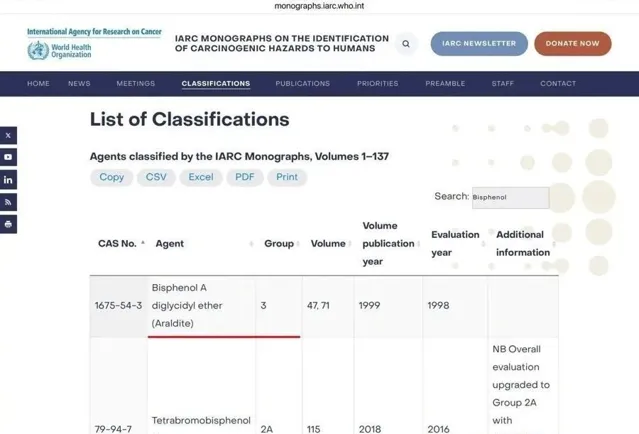Viewport: 639px width, 434px height.
Task: Export the table as CSV
Action: point(156,177)
